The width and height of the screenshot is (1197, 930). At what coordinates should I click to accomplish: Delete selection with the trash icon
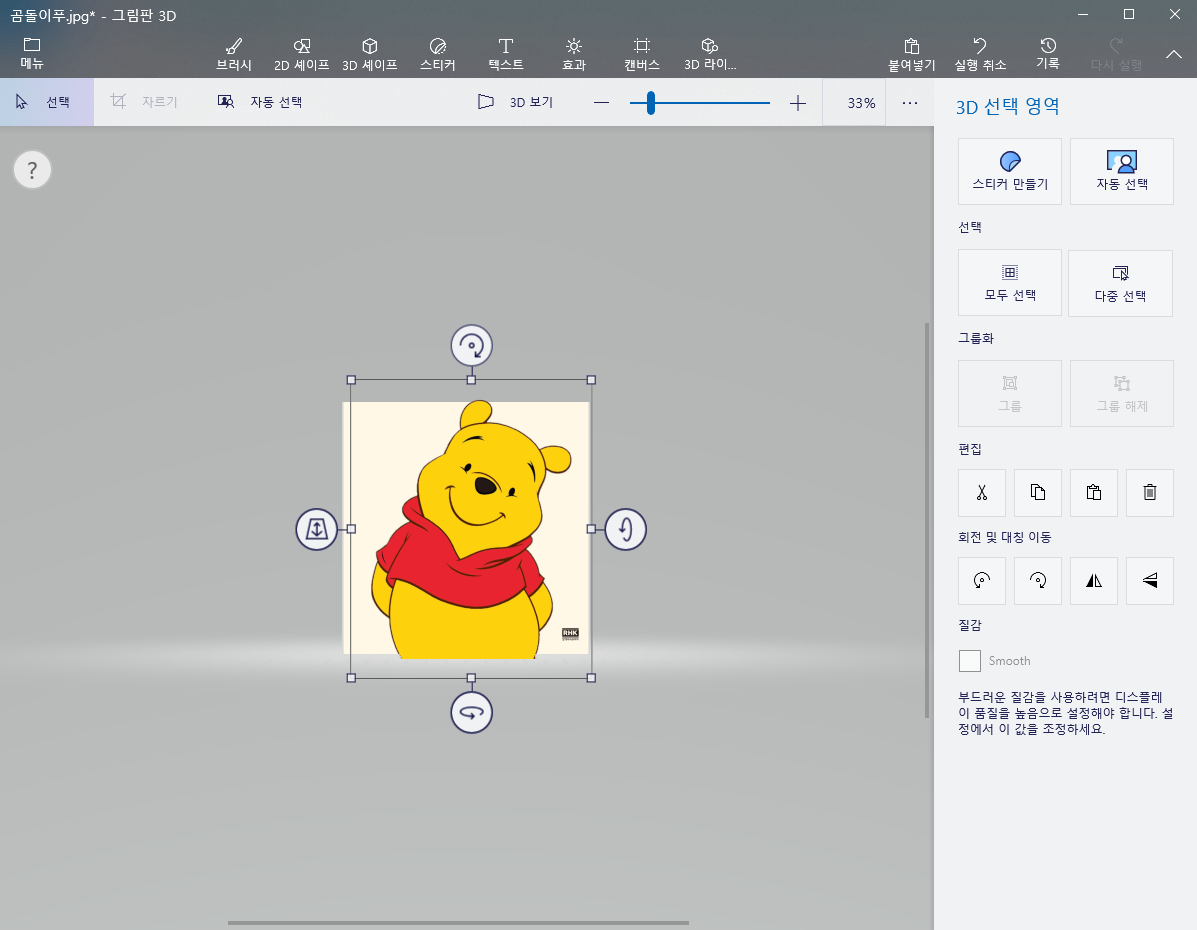(x=1150, y=492)
